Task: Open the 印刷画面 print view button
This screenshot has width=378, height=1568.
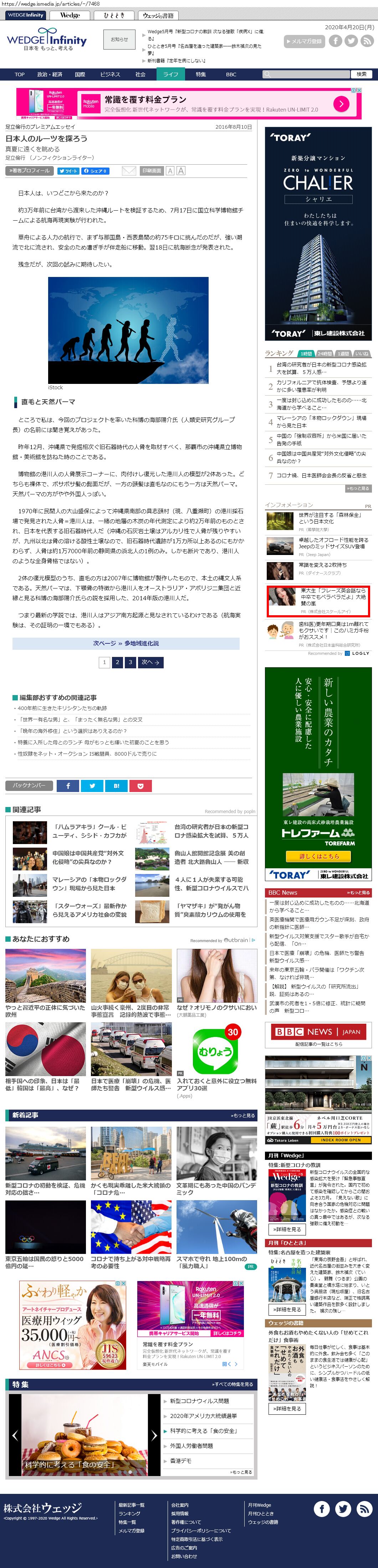Action: pyautogui.click(x=152, y=171)
